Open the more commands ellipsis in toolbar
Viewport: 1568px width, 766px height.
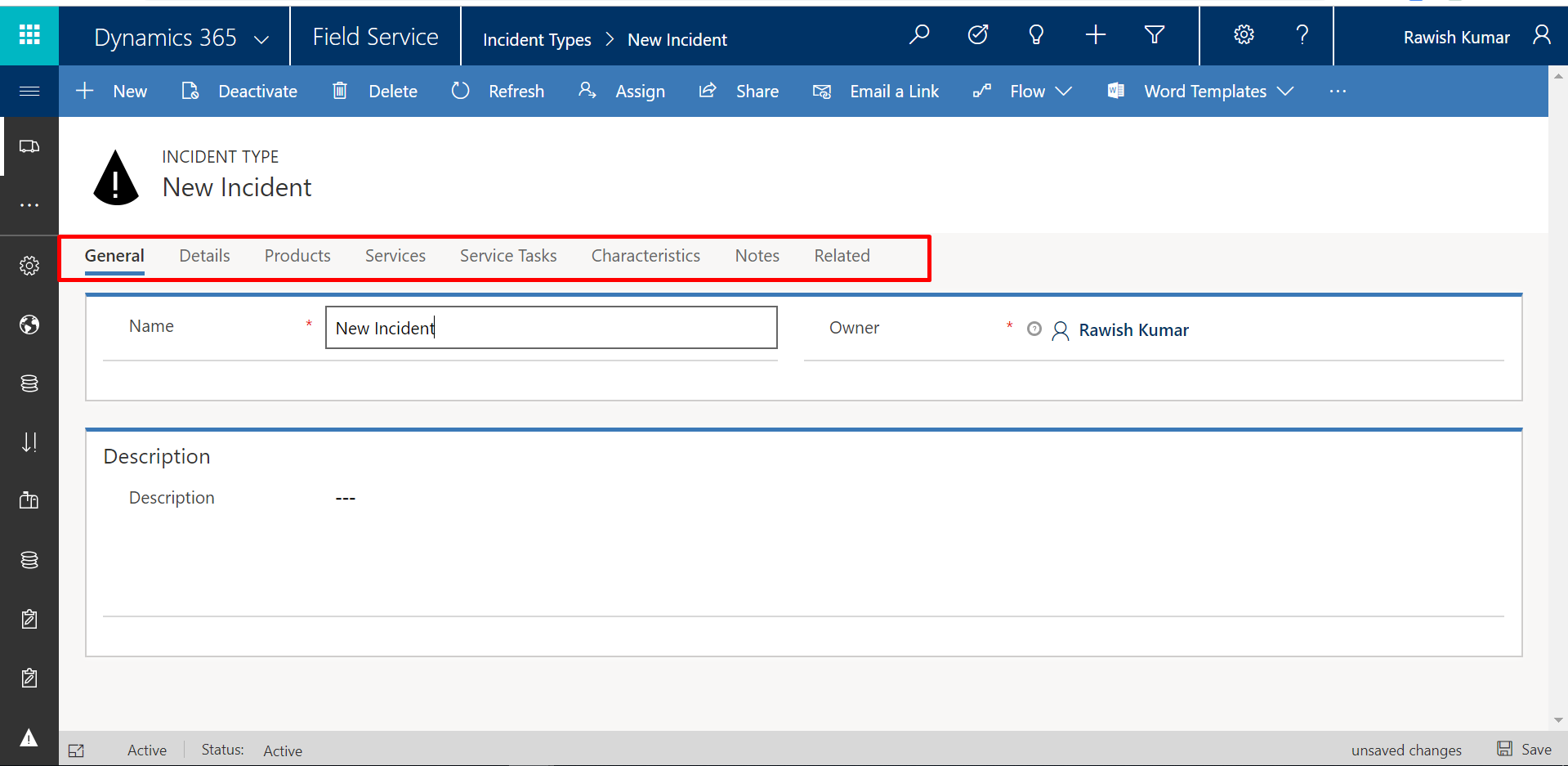coord(1338,92)
